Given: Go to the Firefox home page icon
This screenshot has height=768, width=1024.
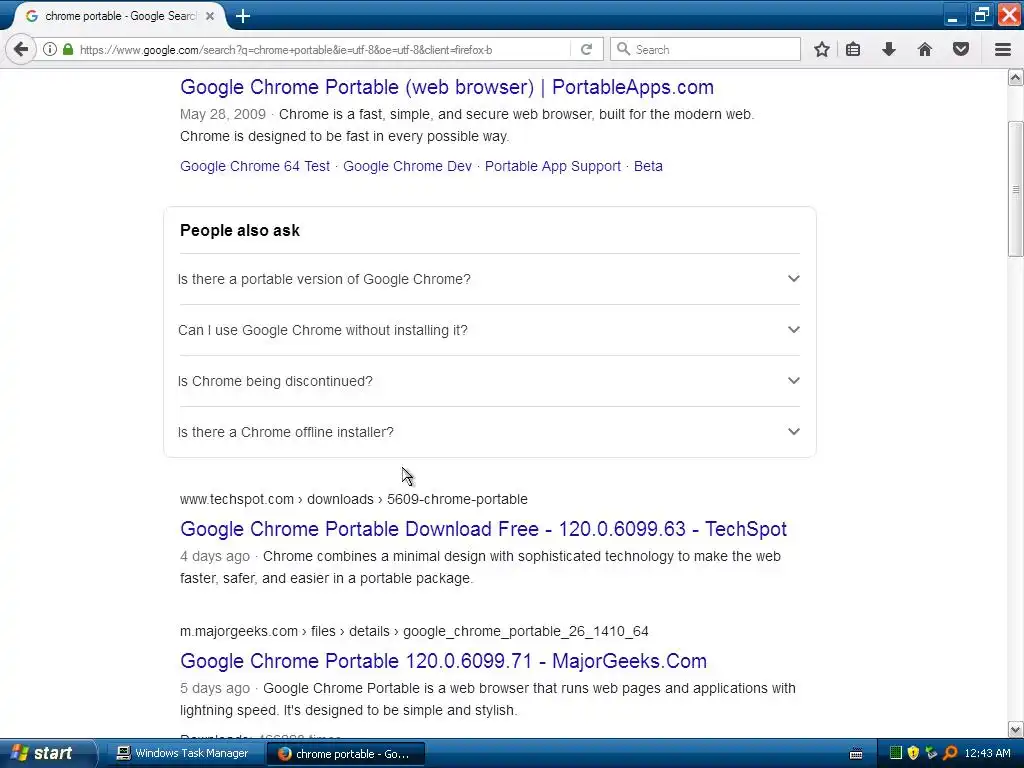Looking at the screenshot, I should click(x=925, y=50).
